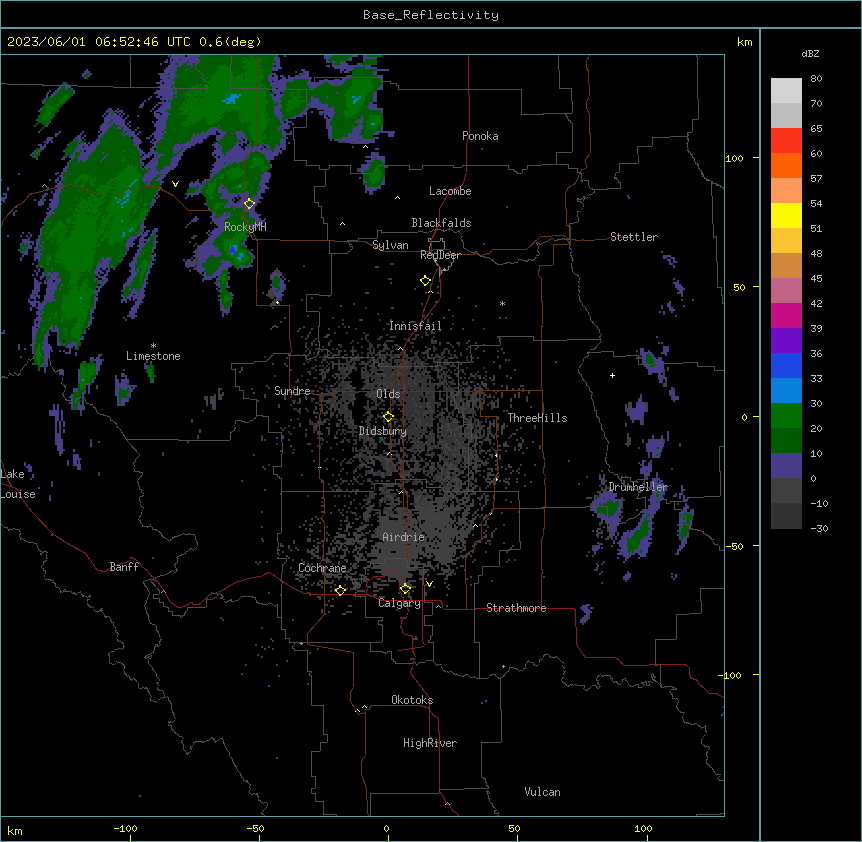This screenshot has height=842, width=862.
Task: Click the RockyMH label
Action: coord(245,227)
